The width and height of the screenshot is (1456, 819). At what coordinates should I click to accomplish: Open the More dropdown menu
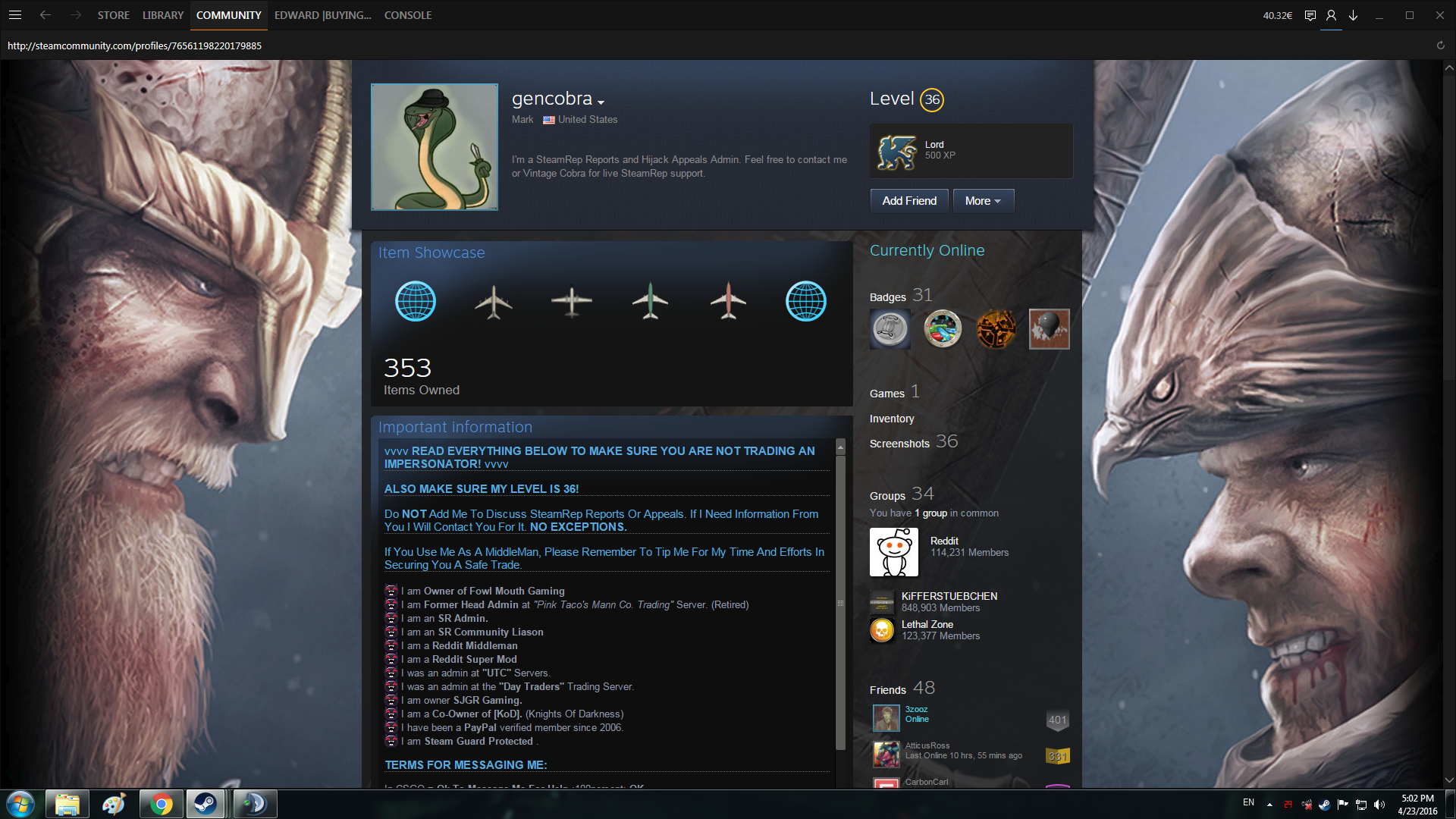(x=983, y=201)
